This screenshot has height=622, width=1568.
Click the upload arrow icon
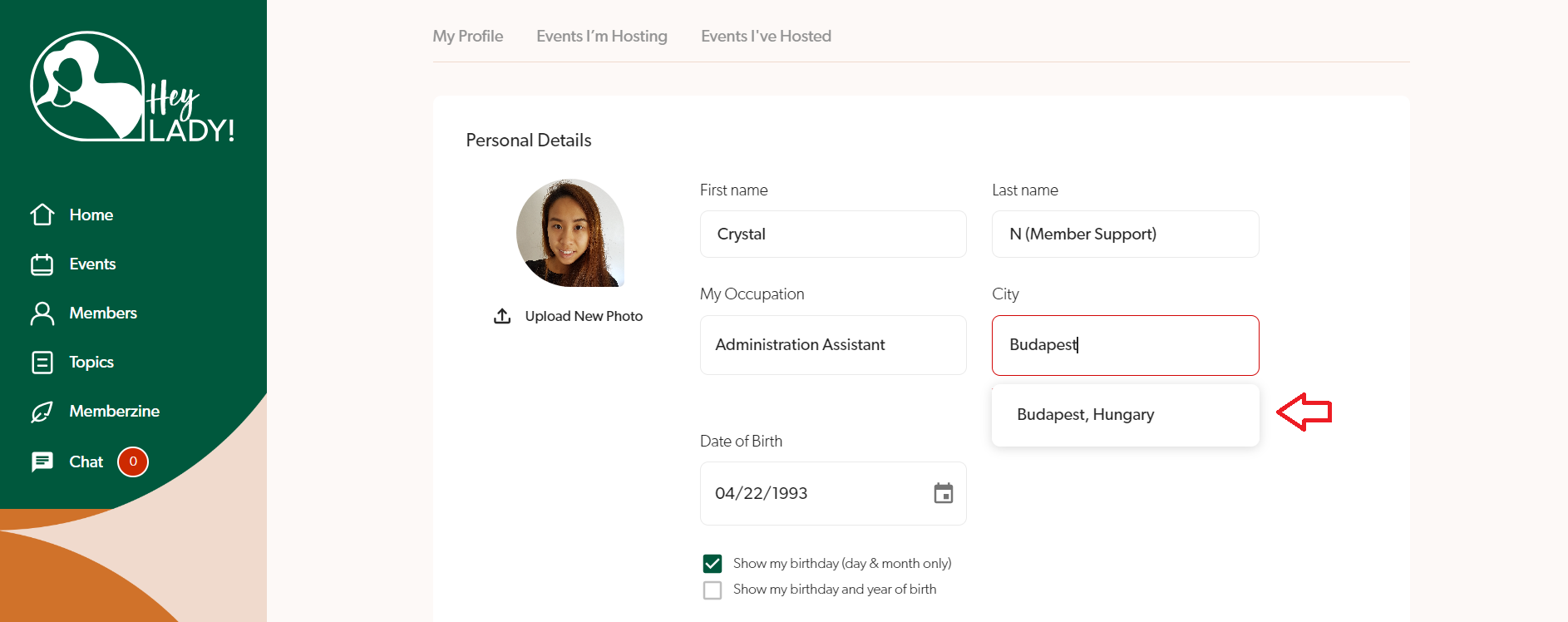click(502, 316)
